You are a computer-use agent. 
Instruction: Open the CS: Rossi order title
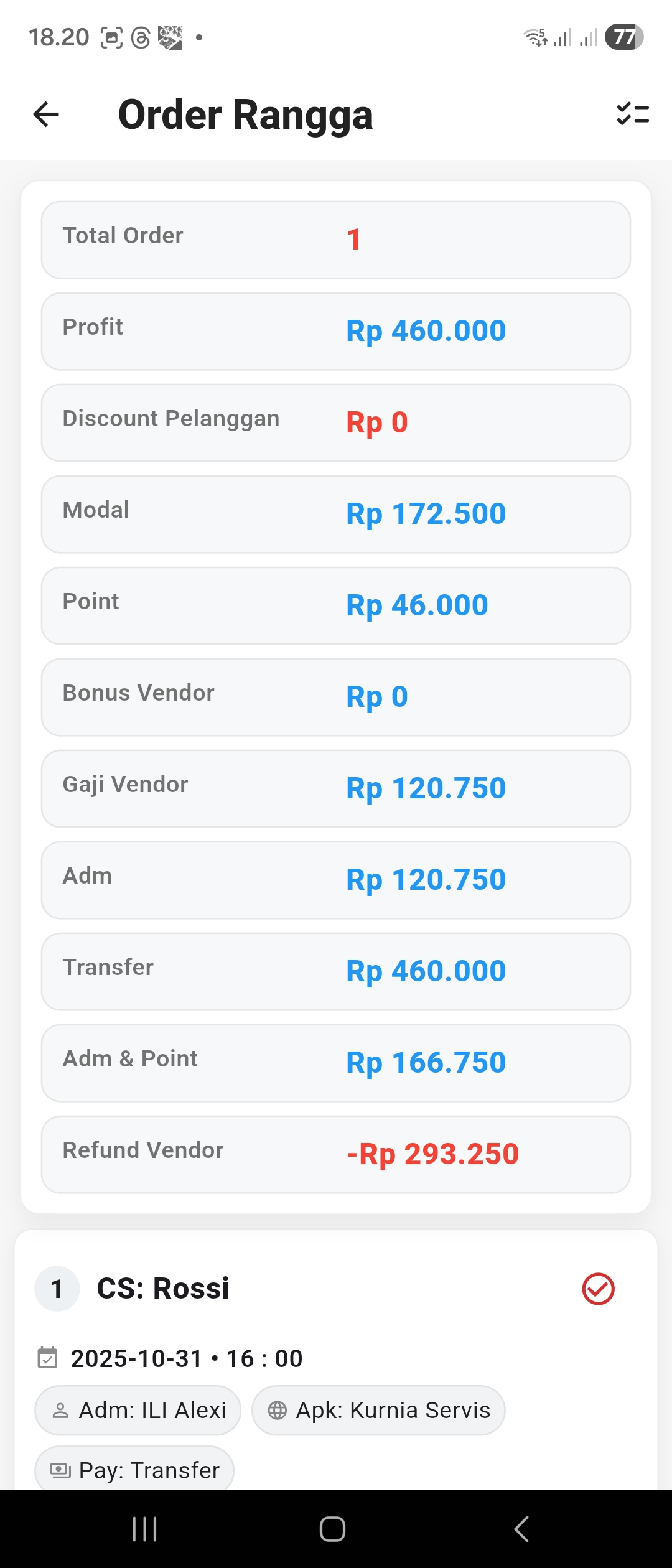[163, 1289]
